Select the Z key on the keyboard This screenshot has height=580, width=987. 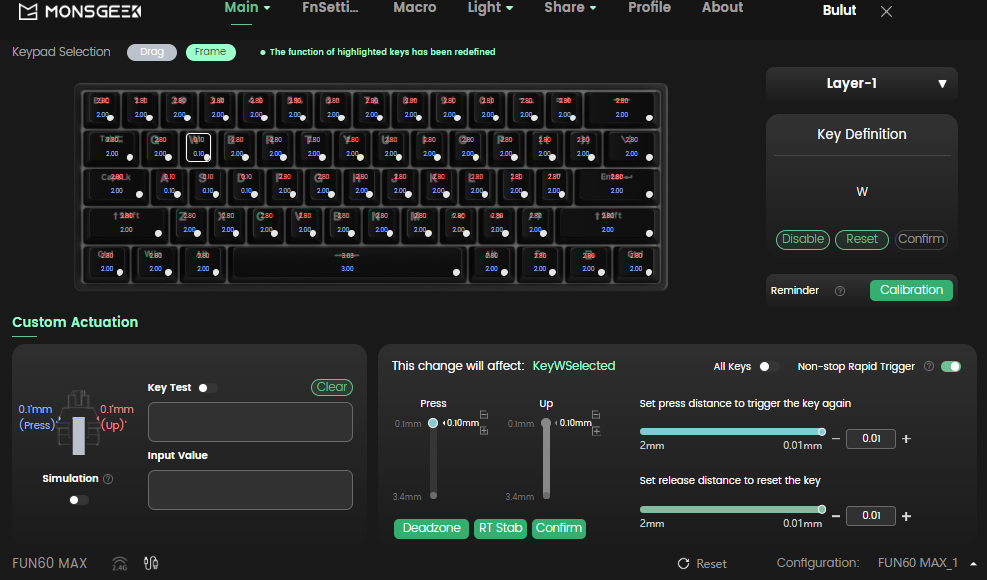(x=189, y=224)
